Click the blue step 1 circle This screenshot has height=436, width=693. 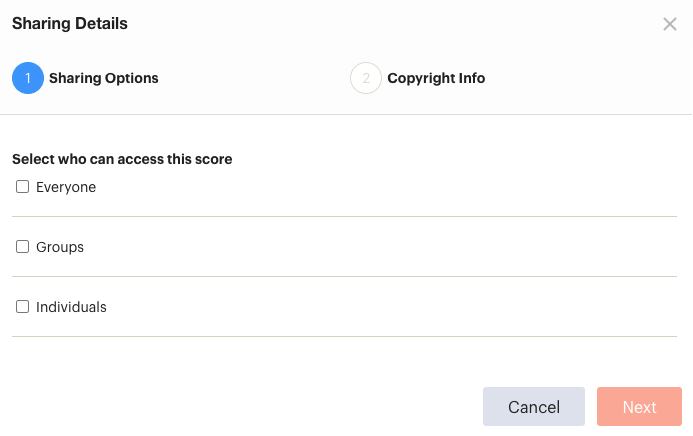[28, 78]
